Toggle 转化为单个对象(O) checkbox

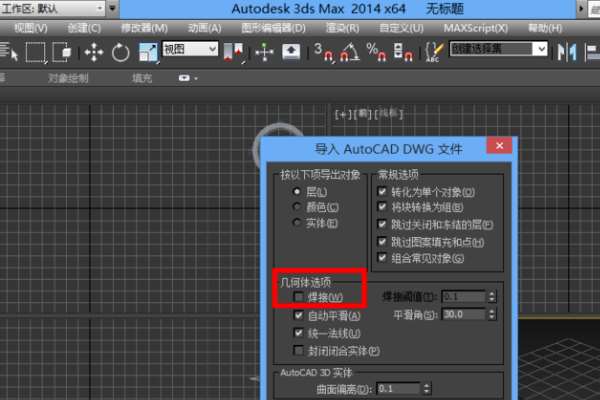point(382,191)
